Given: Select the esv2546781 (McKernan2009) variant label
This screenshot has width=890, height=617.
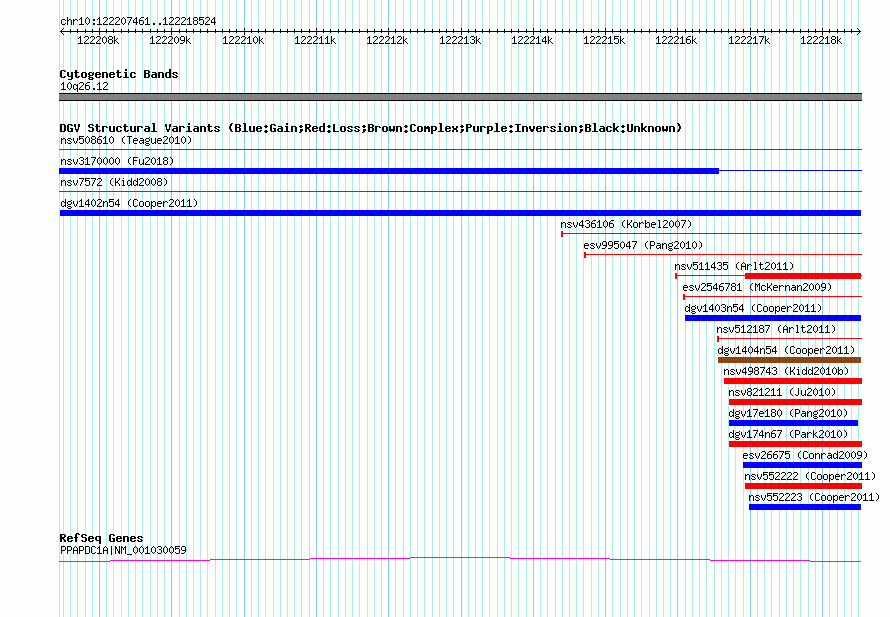Looking at the screenshot, I should point(757,287).
